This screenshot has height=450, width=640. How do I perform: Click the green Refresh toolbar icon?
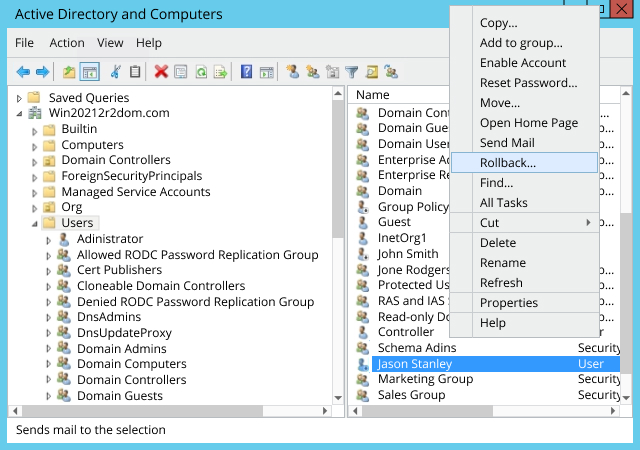(201, 72)
